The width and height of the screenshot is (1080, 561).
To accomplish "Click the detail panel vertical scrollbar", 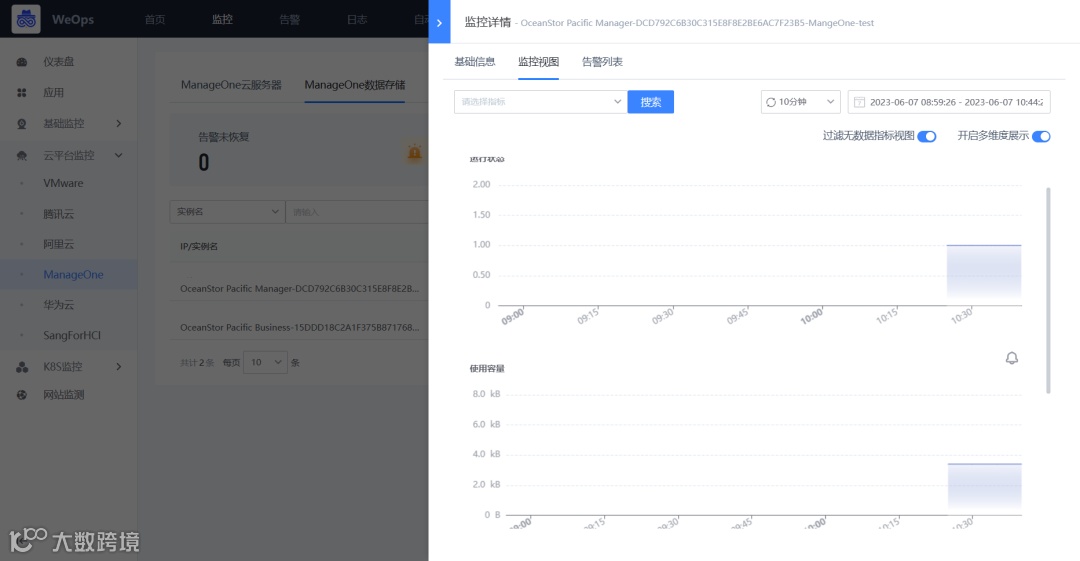I will tap(1048, 290).
